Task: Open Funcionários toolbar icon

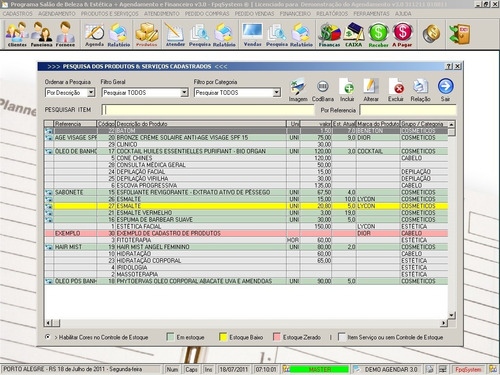Action: pos(41,34)
